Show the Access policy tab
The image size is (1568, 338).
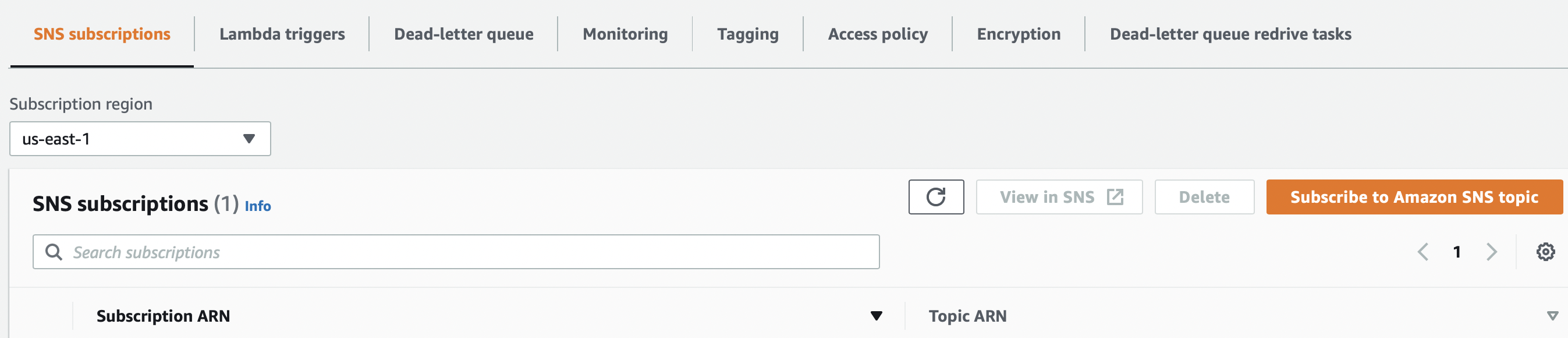877,34
